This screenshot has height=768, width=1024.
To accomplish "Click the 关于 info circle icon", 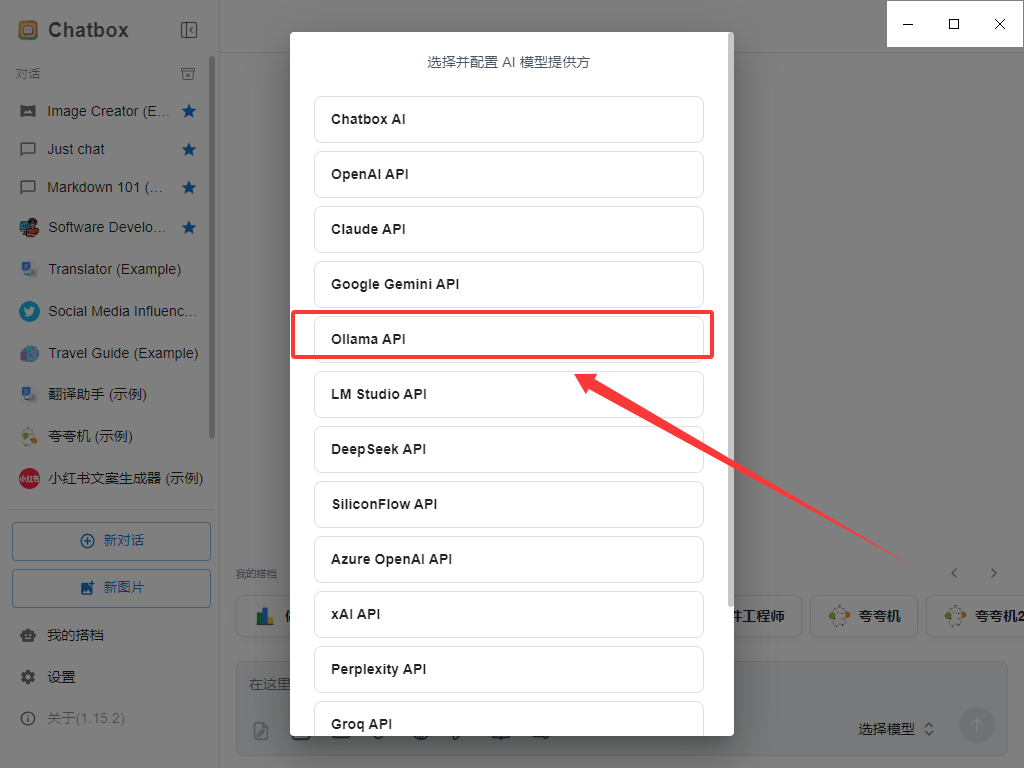I will [28, 718].
